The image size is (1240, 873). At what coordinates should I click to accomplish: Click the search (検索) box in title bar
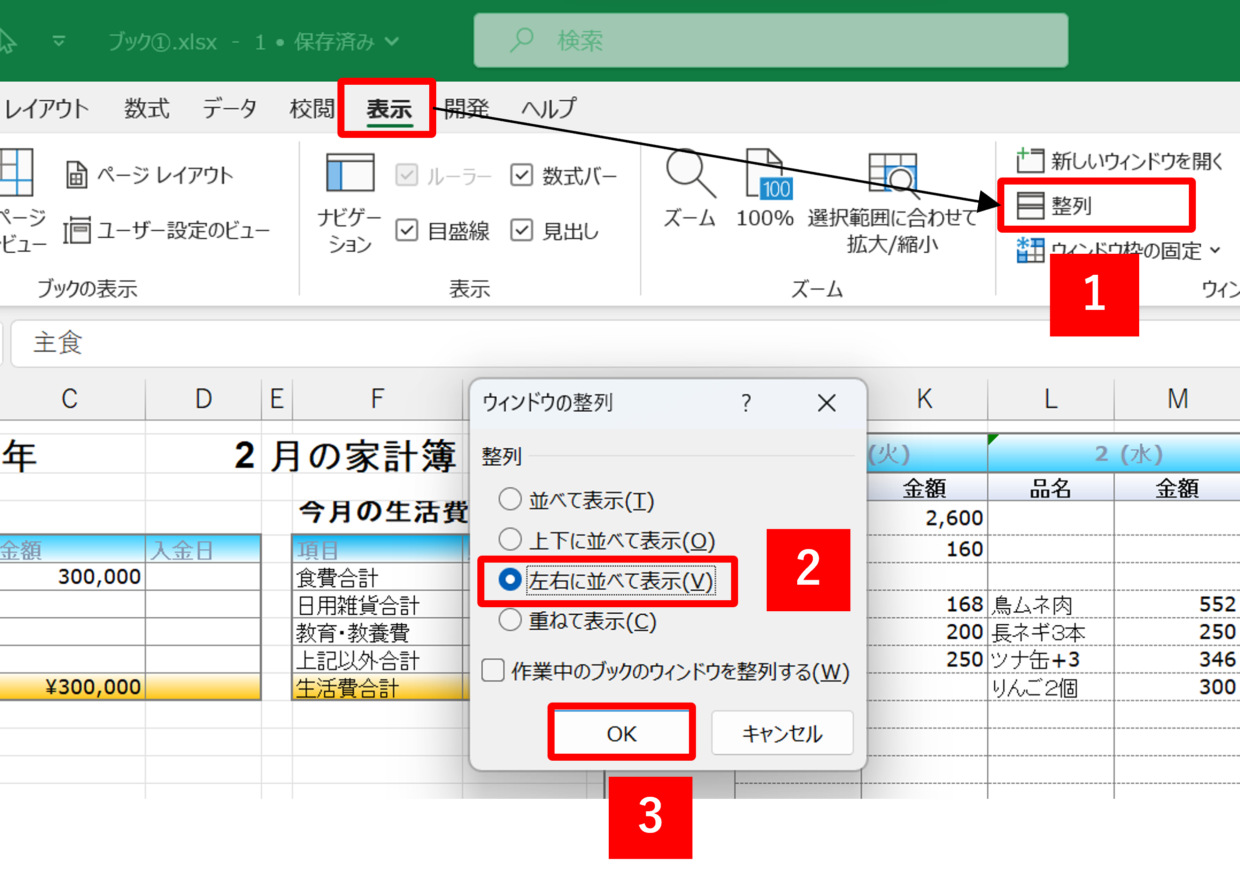coord(770,41)
